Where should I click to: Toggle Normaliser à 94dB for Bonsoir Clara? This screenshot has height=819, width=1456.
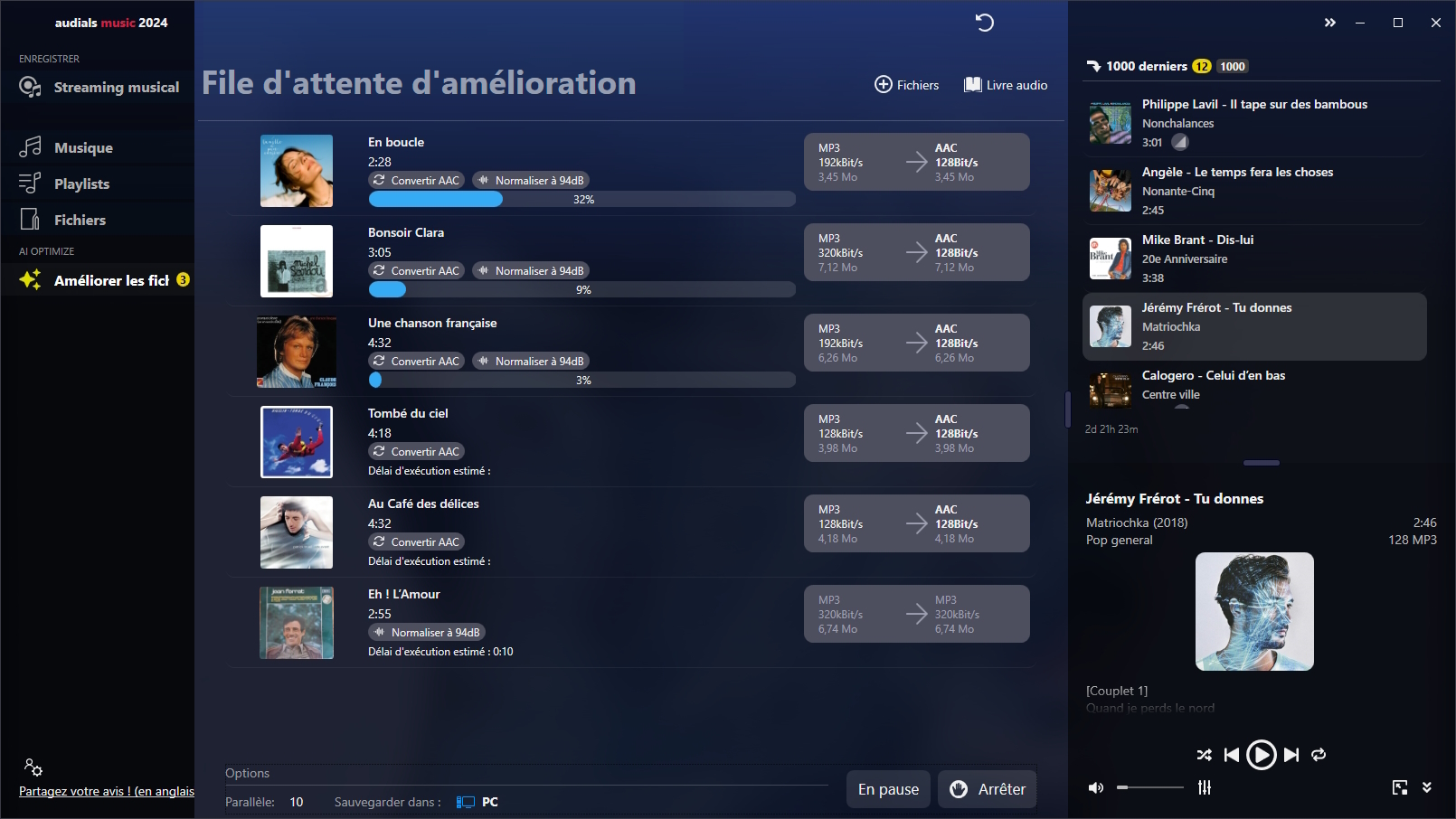[531, 271]
